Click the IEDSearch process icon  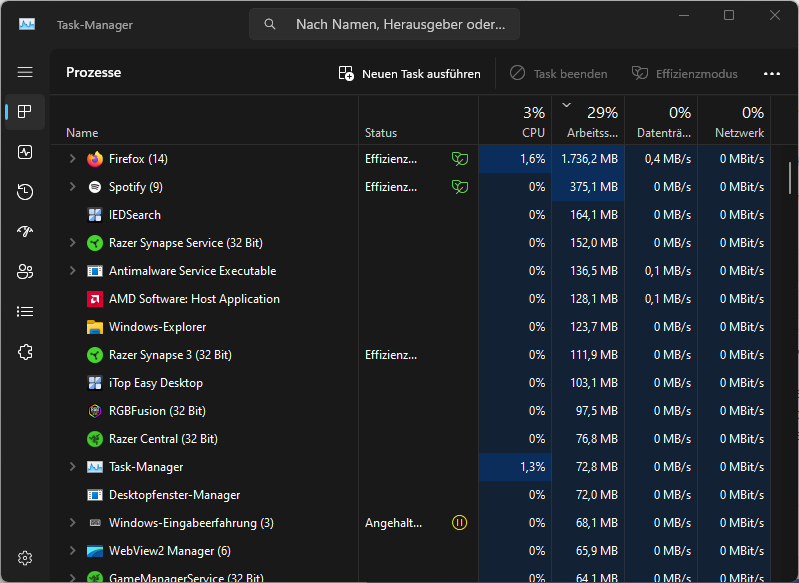(95, 215)
